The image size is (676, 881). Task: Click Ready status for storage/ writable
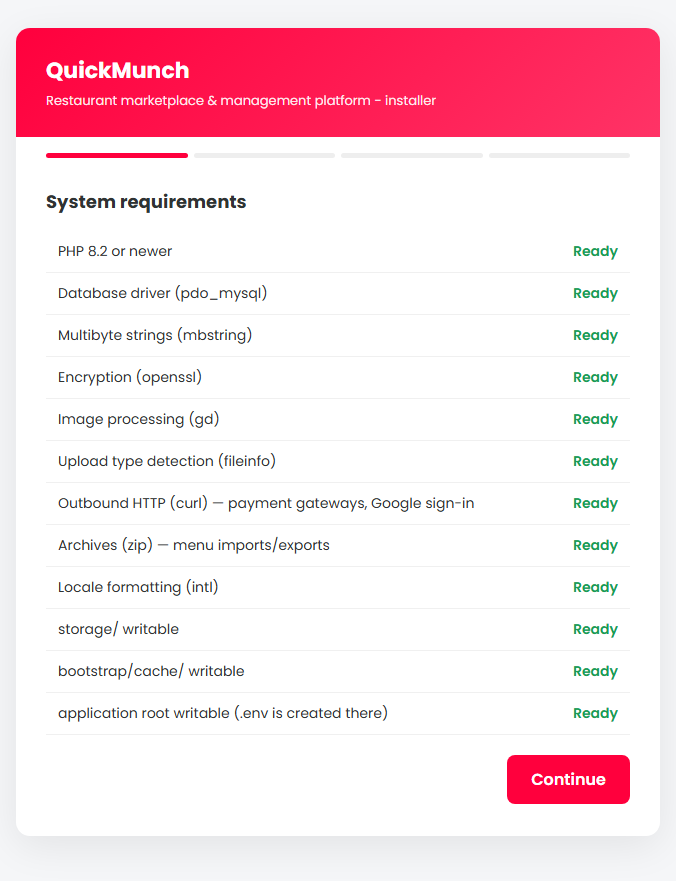pos(595,629)
